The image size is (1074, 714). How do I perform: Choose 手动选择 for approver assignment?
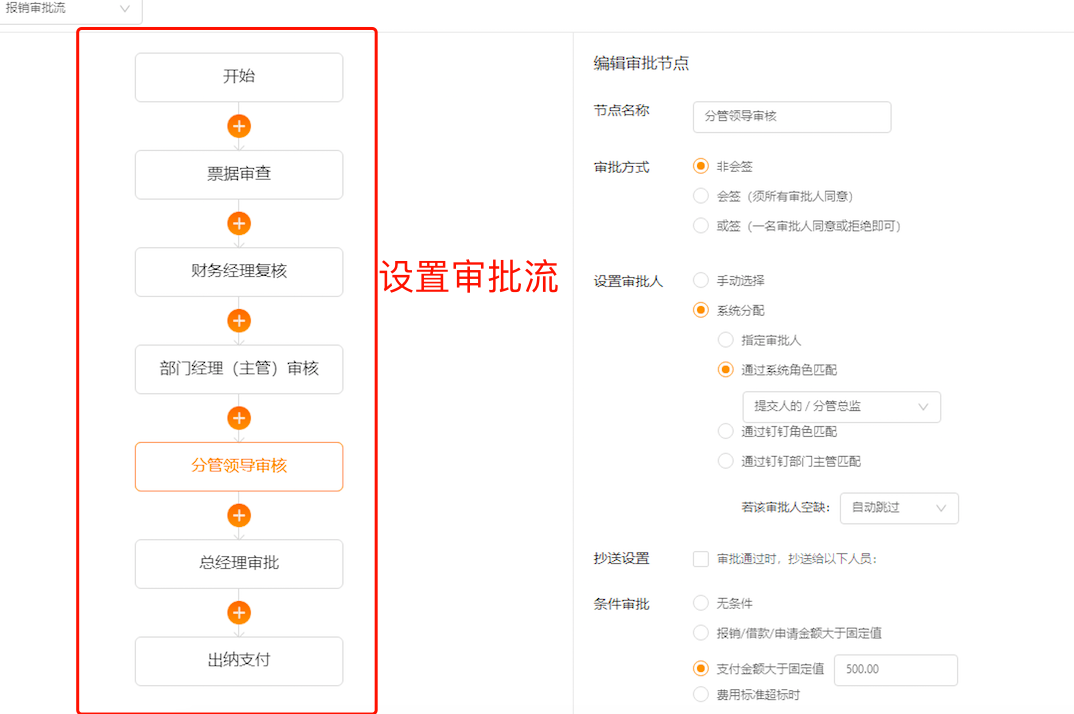pos(700,280)
